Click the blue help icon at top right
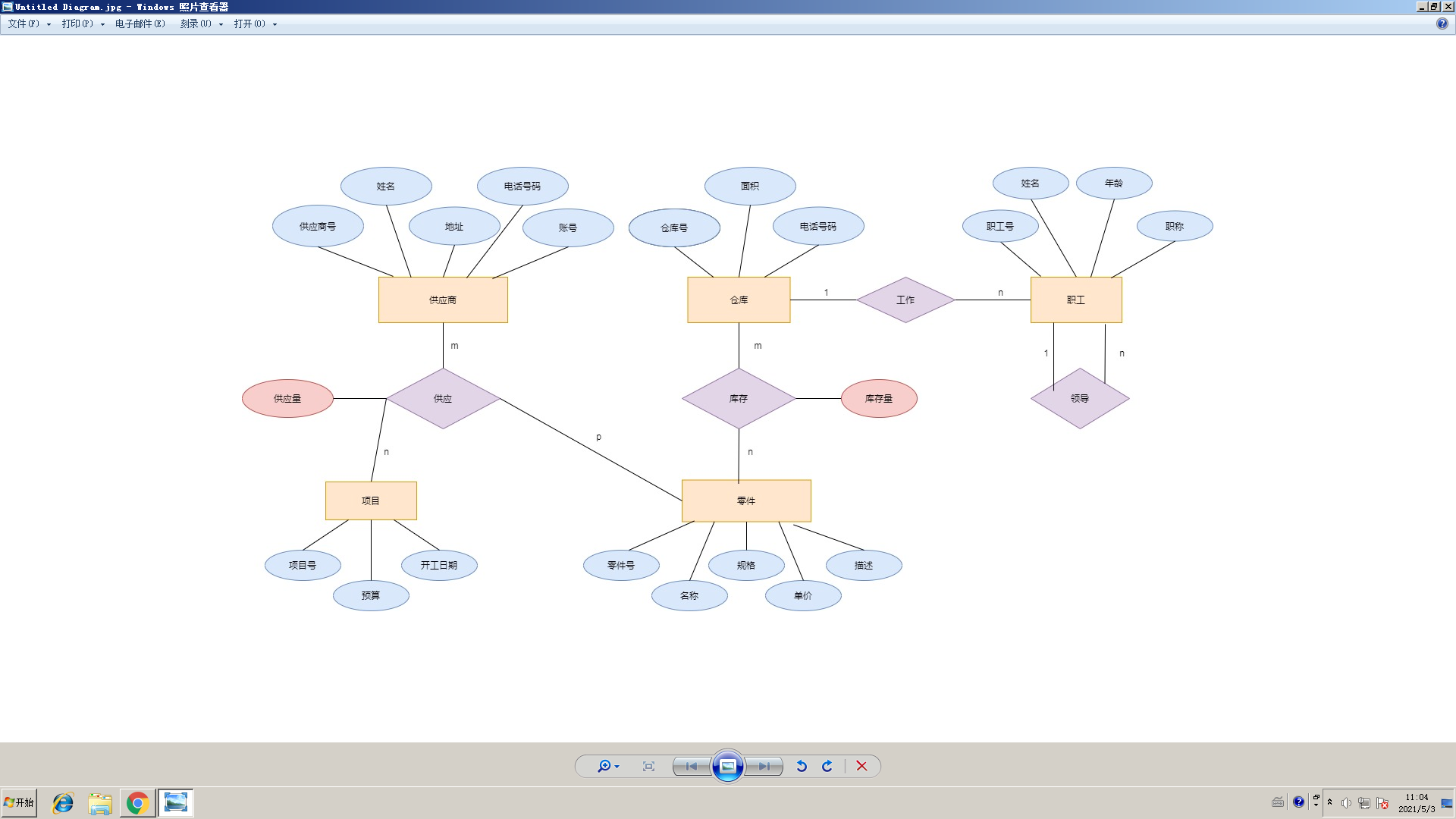The height and width of the screenshot is (819, 1456). (1442, 24)
